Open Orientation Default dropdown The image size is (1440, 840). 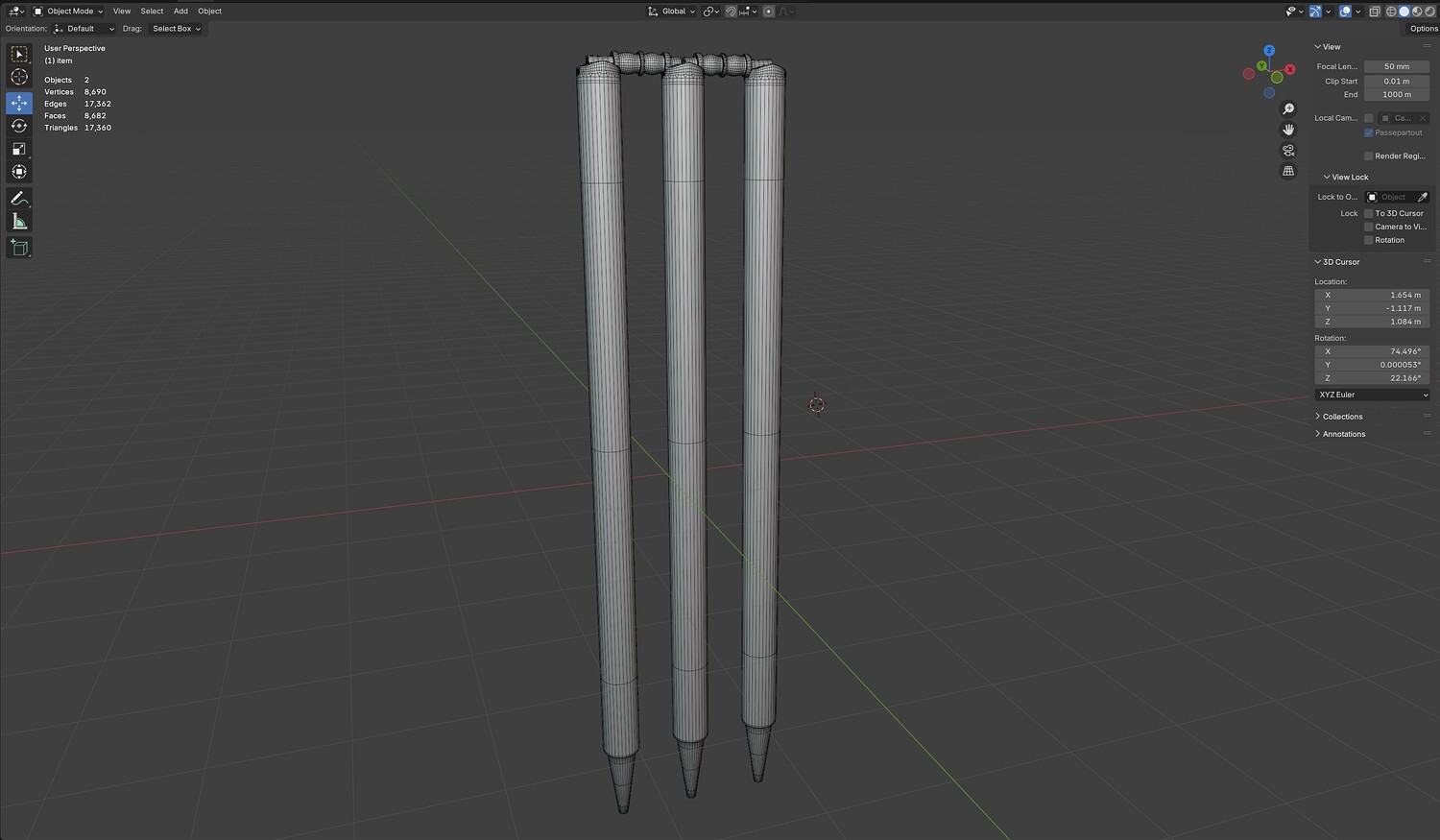pos(84,29)
